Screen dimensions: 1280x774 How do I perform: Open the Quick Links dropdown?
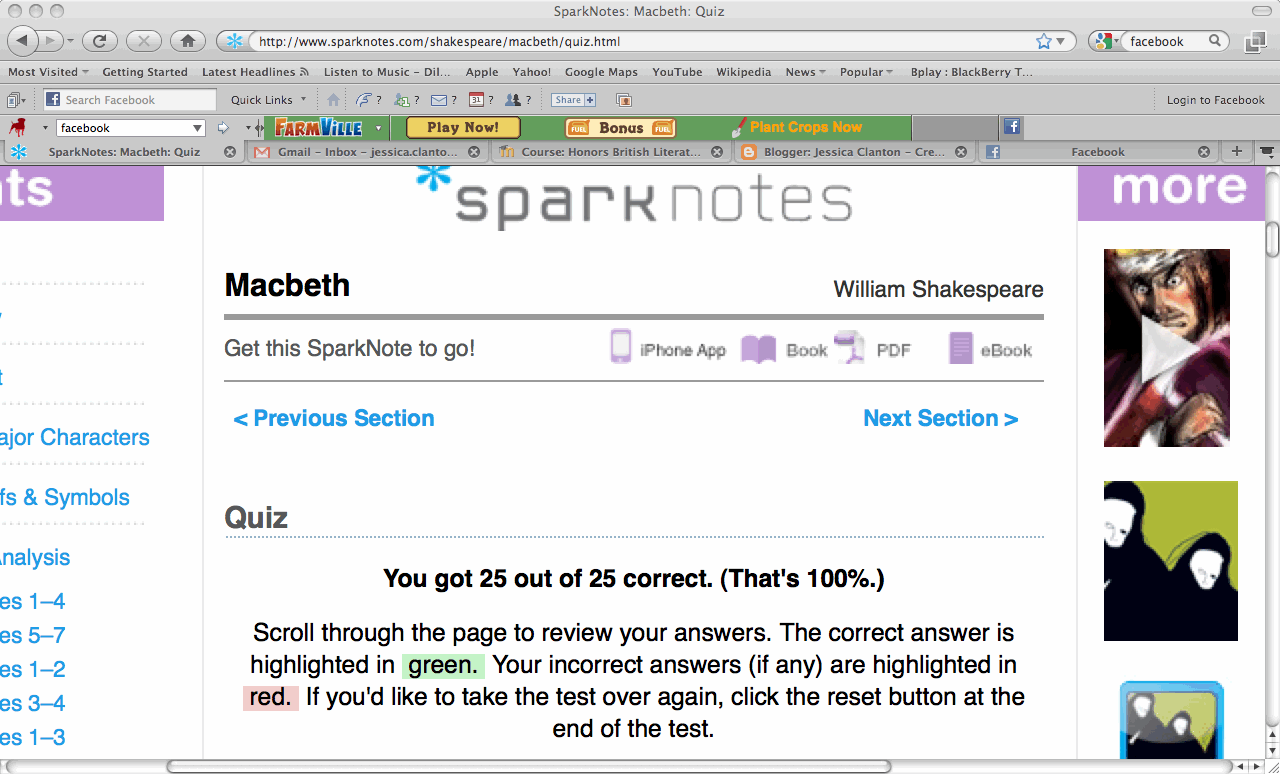[269, 100]
